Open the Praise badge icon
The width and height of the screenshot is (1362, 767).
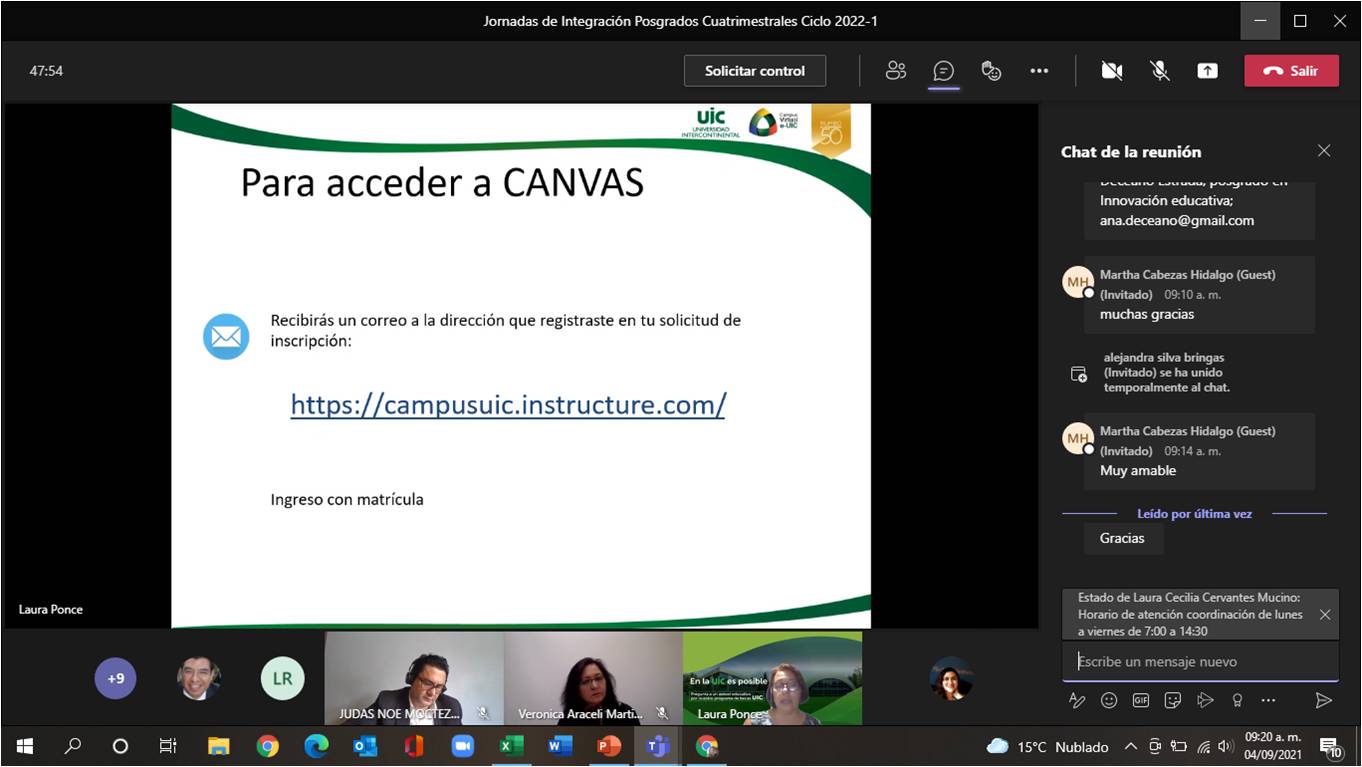pyautogui.click(x=1237, y=701)
